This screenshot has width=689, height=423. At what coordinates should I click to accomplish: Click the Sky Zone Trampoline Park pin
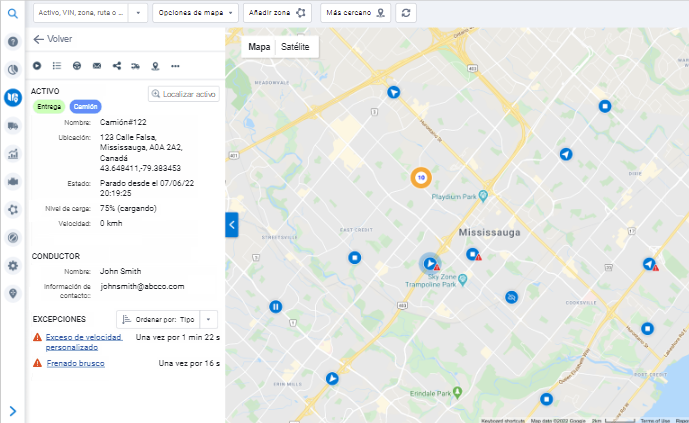pyautogui.click(x=462, y=279)
